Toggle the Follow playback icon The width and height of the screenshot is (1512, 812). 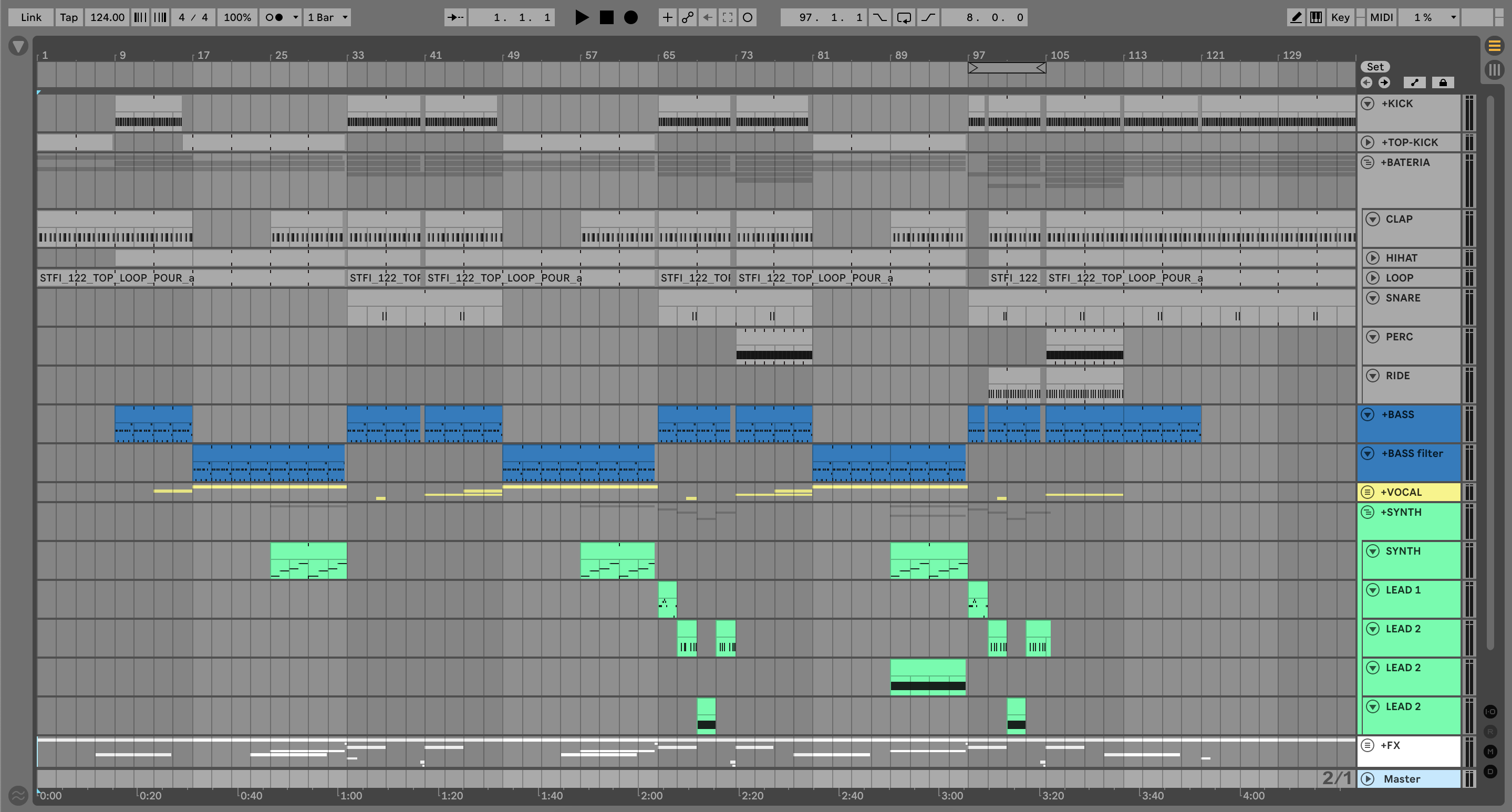[x=455, y=17]
